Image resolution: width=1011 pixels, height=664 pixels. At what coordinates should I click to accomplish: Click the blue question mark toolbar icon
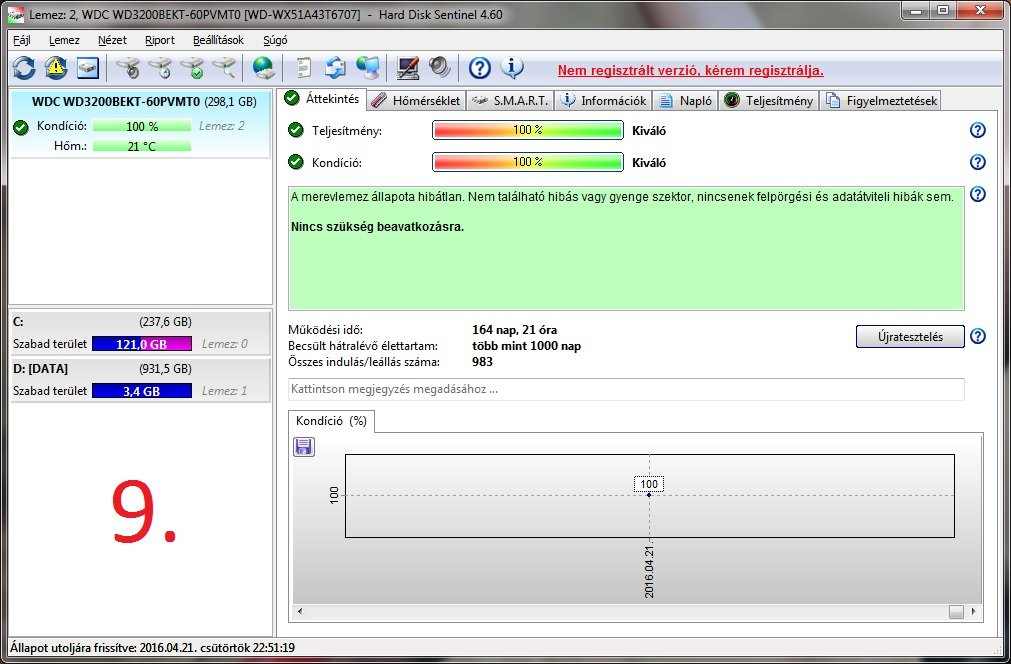point(480,68)
